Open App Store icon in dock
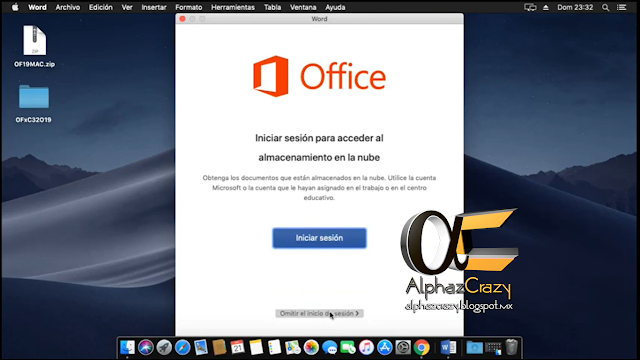 [x=384, y=347]
